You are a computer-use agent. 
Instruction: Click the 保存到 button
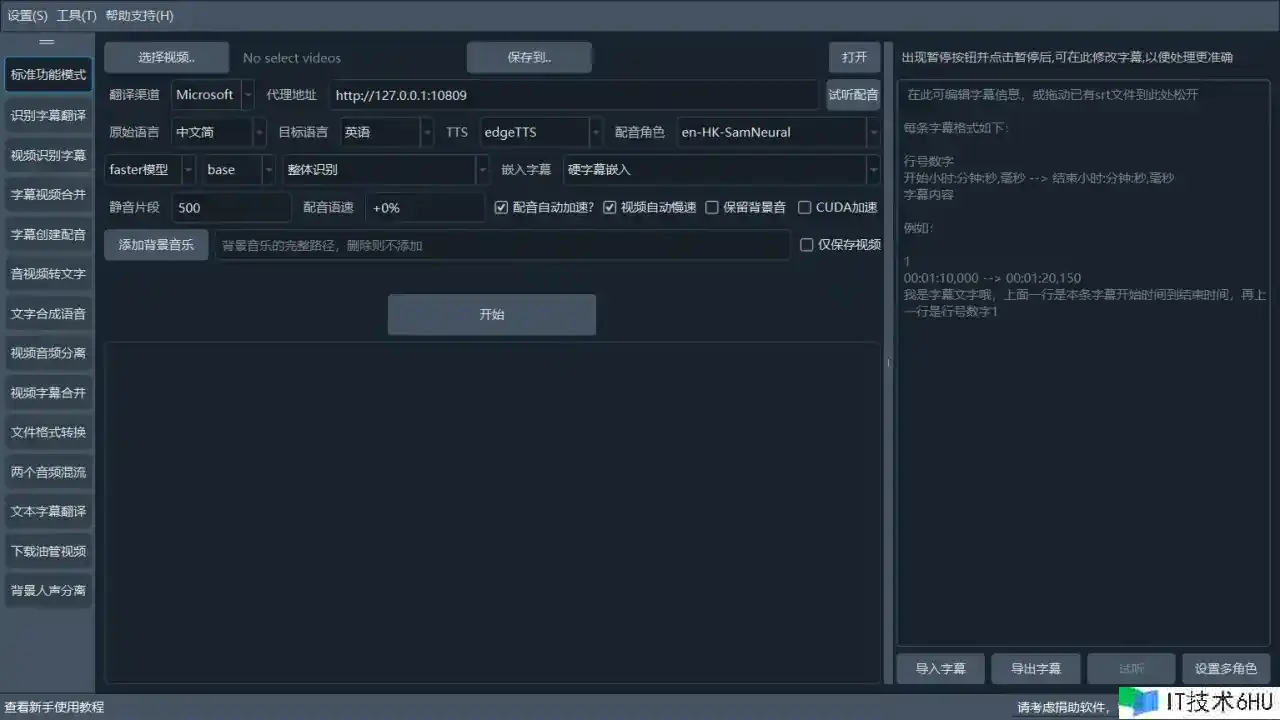pyautogui.click(x=529, y=57)
